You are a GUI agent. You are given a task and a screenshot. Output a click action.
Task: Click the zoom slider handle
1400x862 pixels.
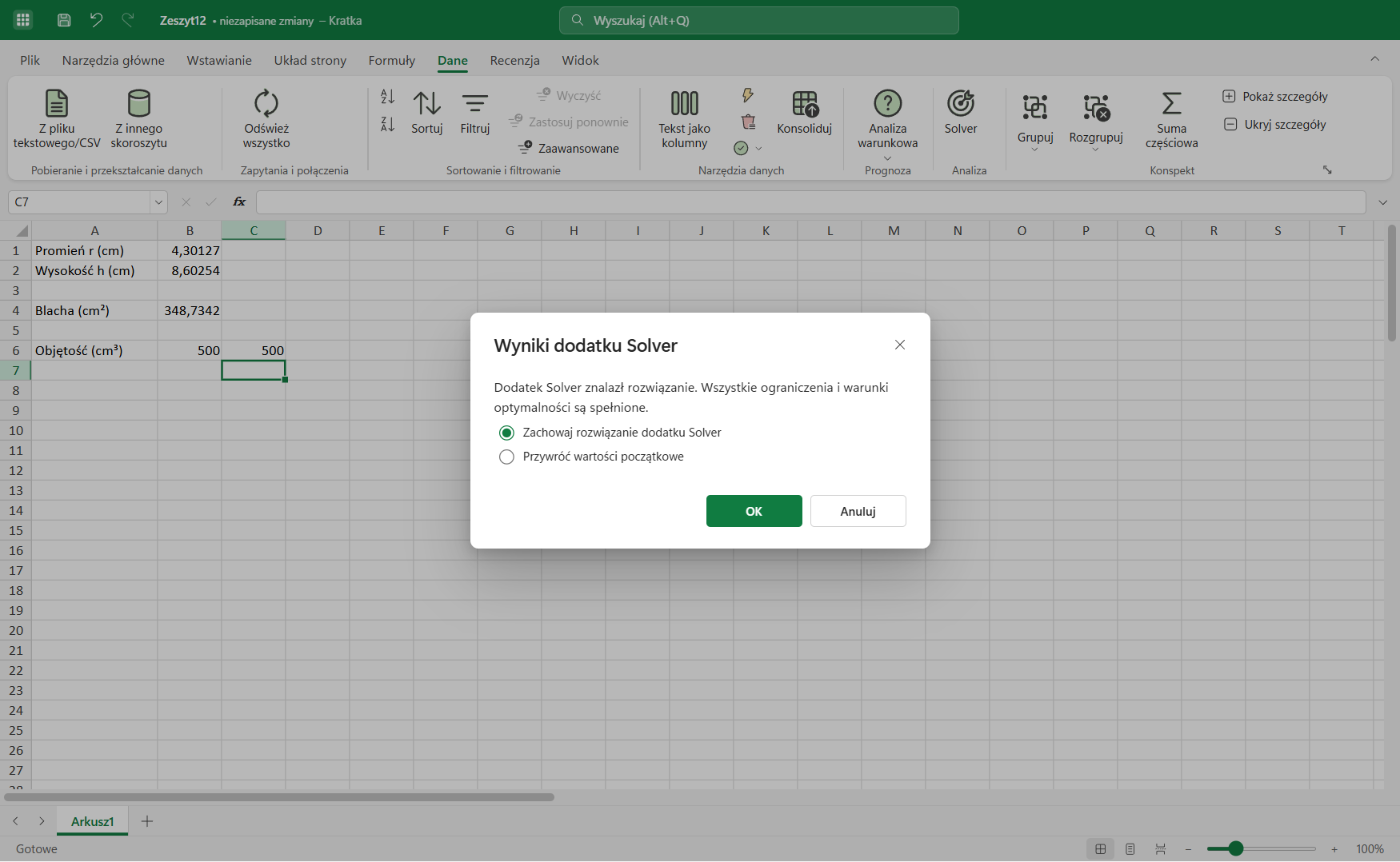pyautogui.click(x=1235, y=848)
